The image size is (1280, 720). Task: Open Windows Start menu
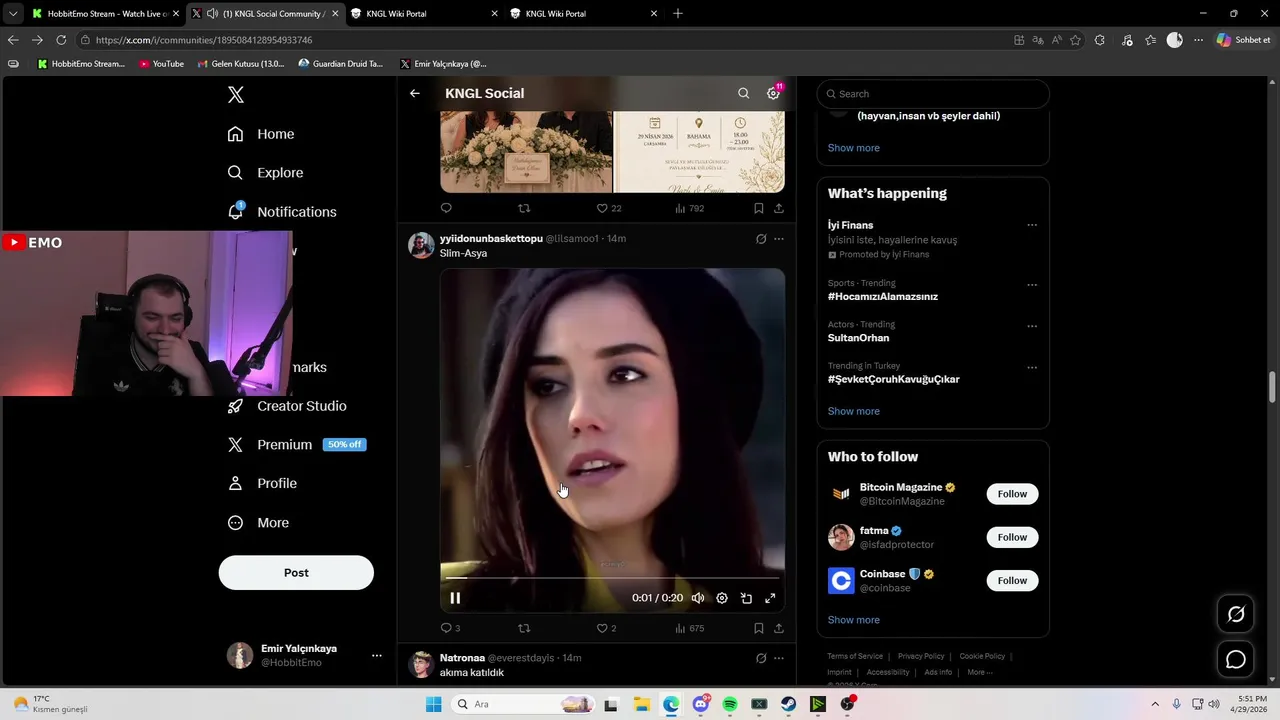tap(433, 704)
